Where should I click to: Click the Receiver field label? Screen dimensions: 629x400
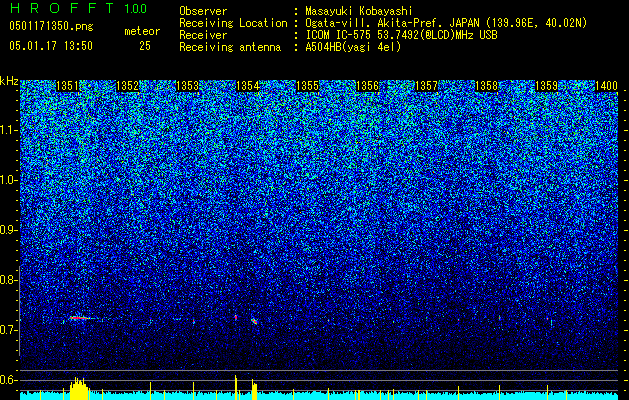pyautogui.click(x=203, y=35)
